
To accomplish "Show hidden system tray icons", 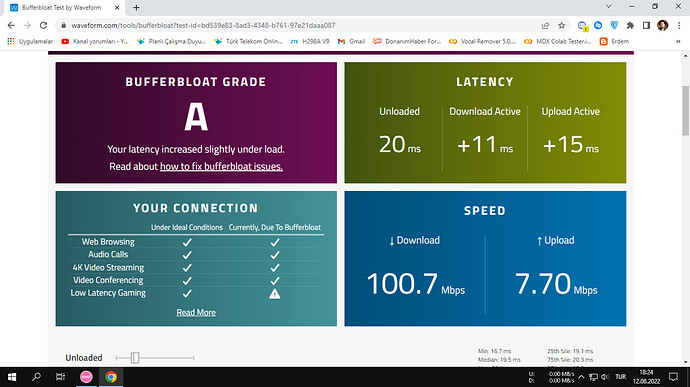I will pyautogui.click(x=581, y=377).
